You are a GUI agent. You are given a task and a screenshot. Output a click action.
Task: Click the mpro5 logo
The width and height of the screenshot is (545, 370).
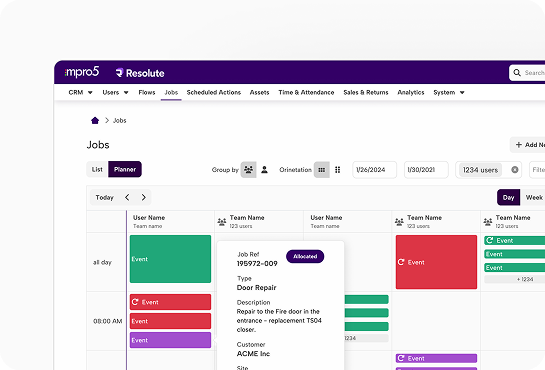pyautogui.click(x=82, y=72)
